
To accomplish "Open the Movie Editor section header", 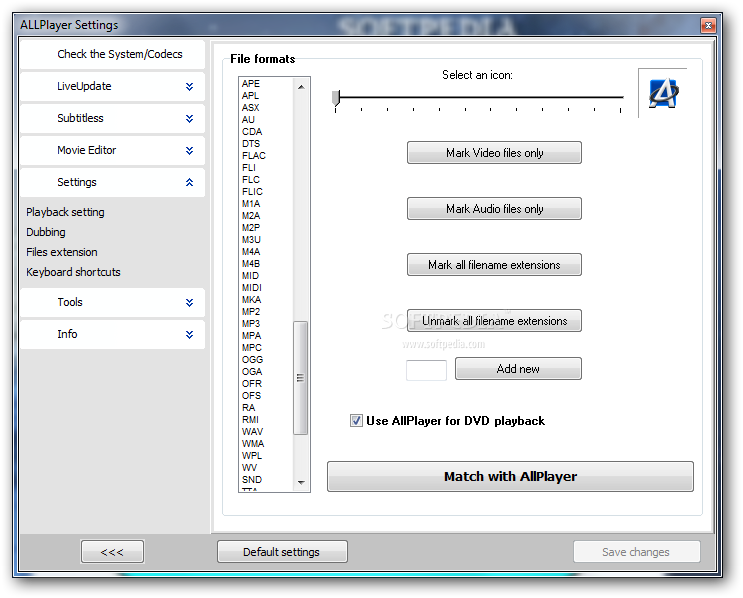I will pyautogui.click(x=112, y=150).
